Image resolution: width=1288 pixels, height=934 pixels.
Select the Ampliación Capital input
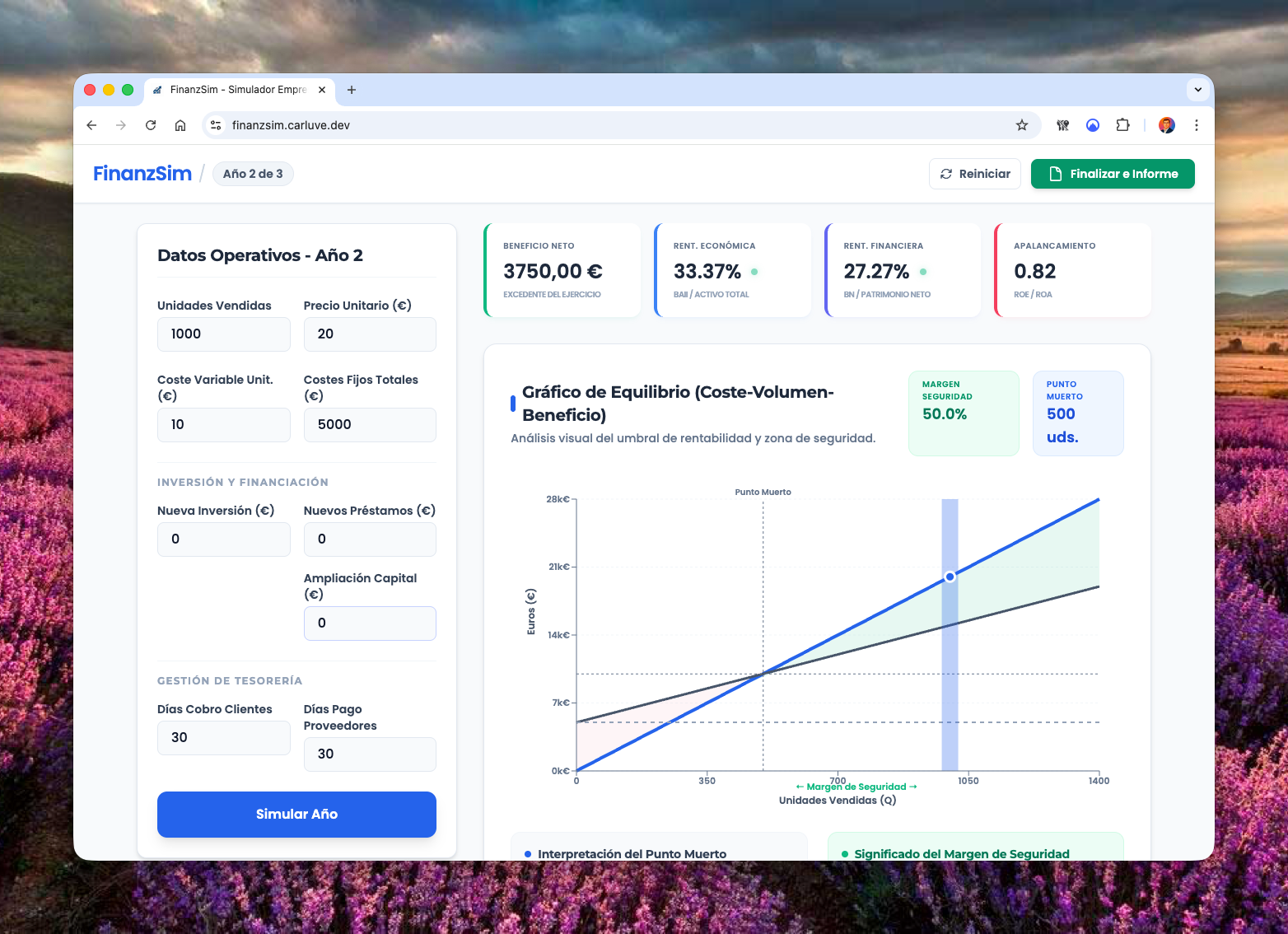pyautogui.click(x=370, y=623)
